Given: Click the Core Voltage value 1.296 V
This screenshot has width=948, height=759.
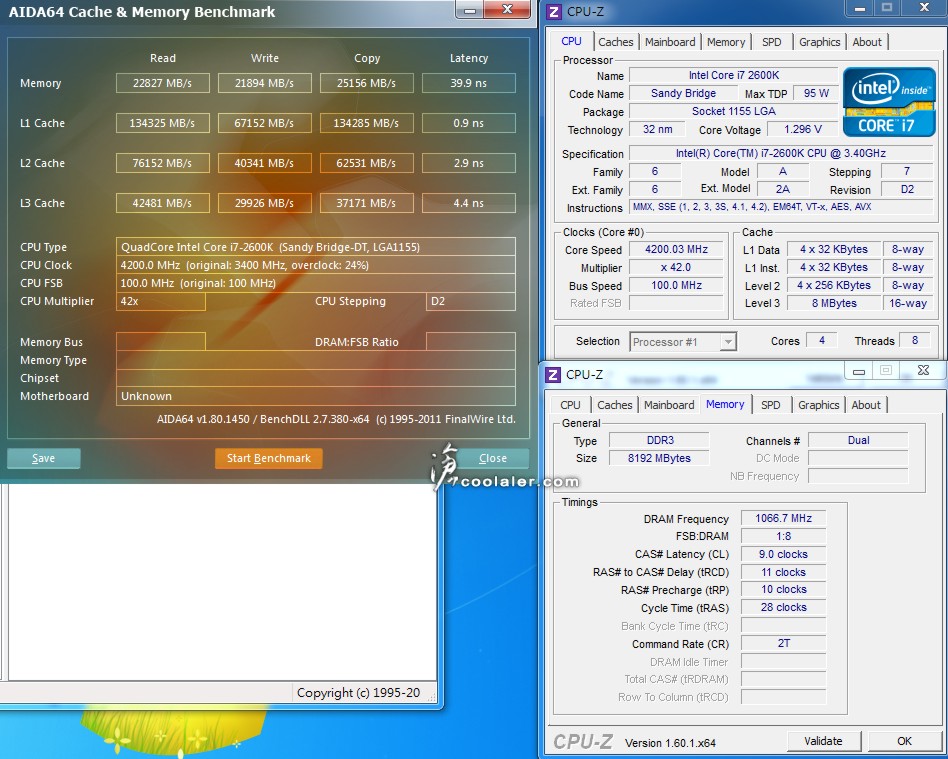Looking at the screenshot, I should [803, 129].
